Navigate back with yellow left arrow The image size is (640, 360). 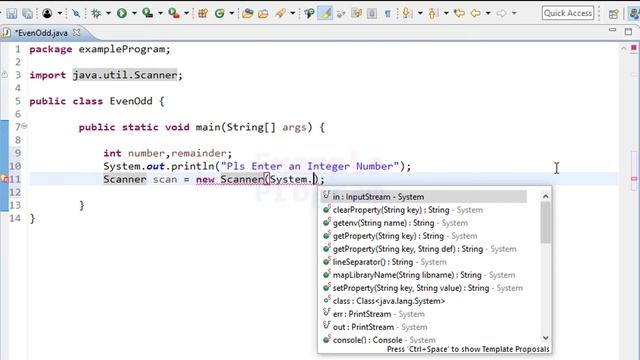(476, 13)
